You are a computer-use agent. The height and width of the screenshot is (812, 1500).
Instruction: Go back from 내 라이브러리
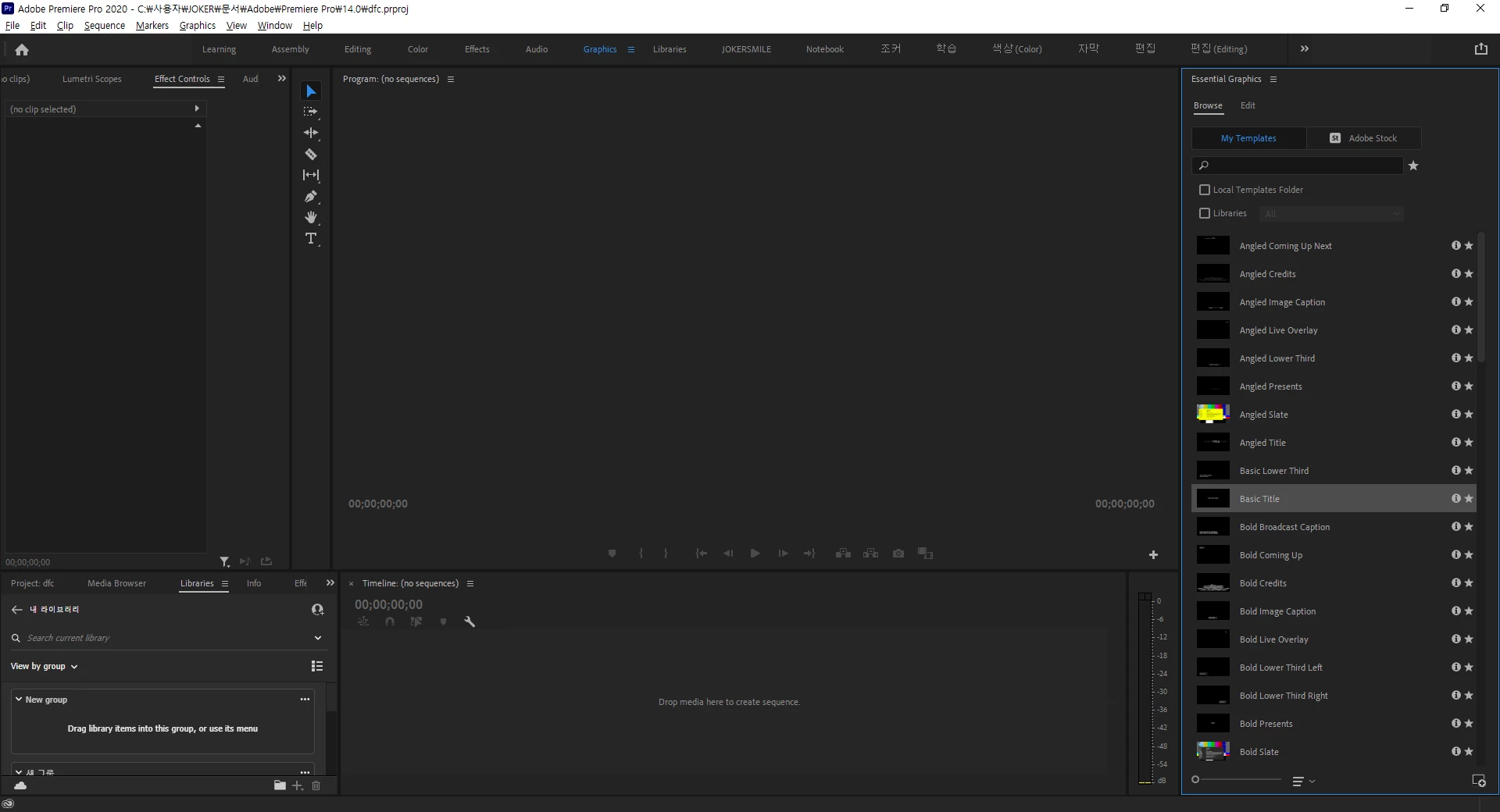(x=17, y=609)
